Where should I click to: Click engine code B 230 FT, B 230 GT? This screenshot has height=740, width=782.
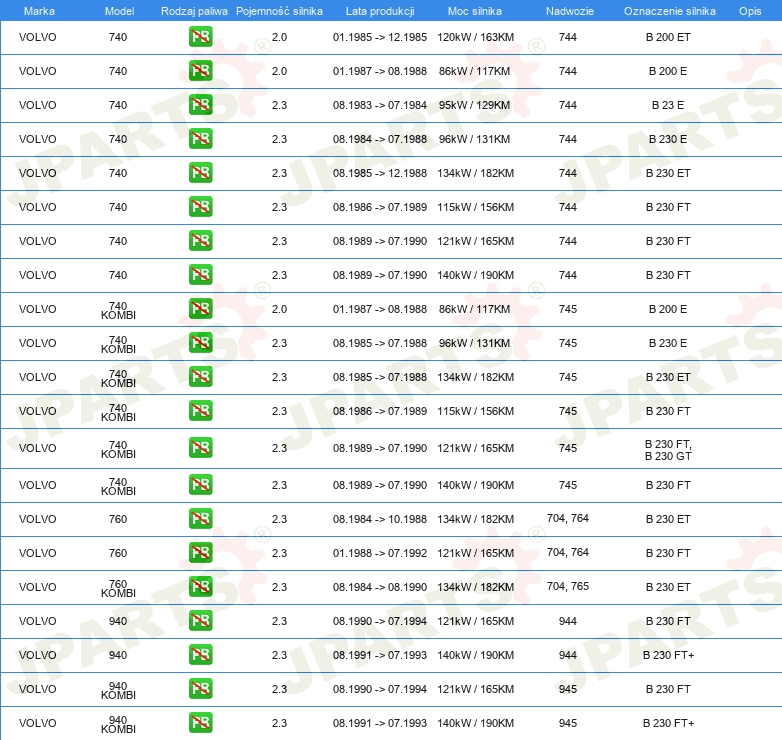[668, 450]
